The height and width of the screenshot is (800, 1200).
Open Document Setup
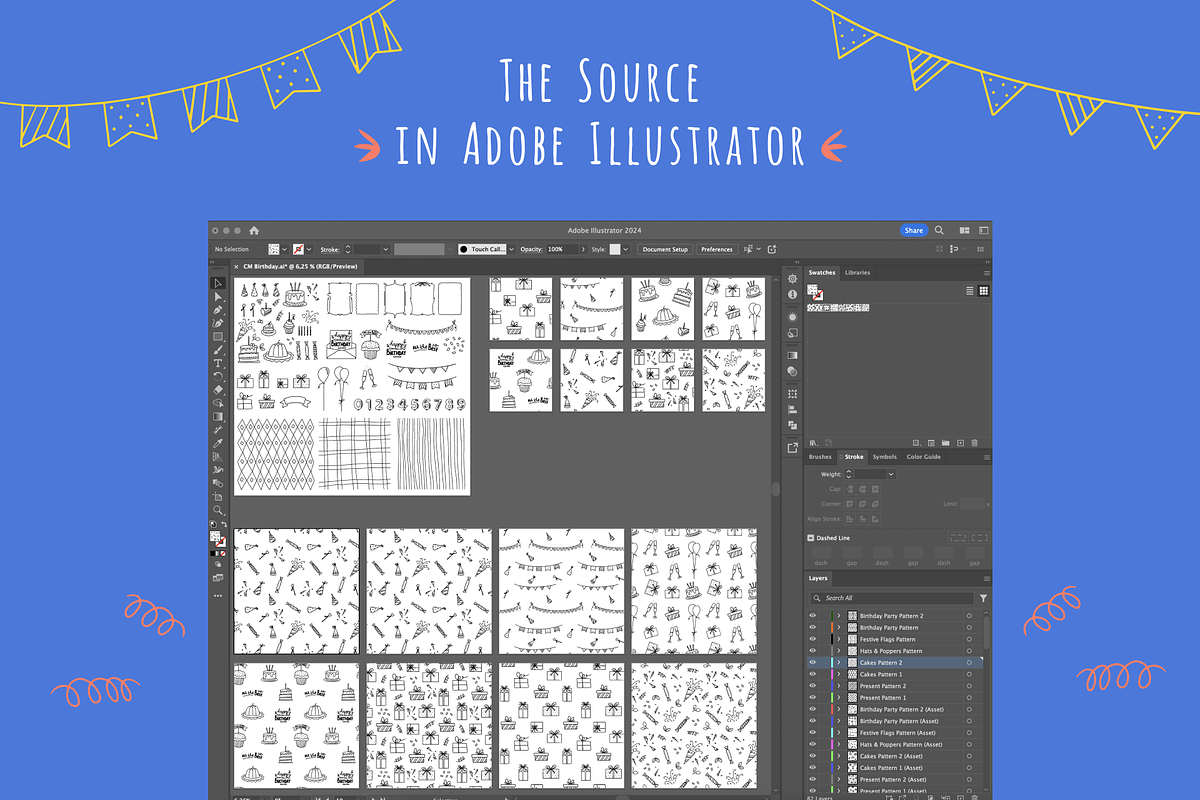click(665, 249)
